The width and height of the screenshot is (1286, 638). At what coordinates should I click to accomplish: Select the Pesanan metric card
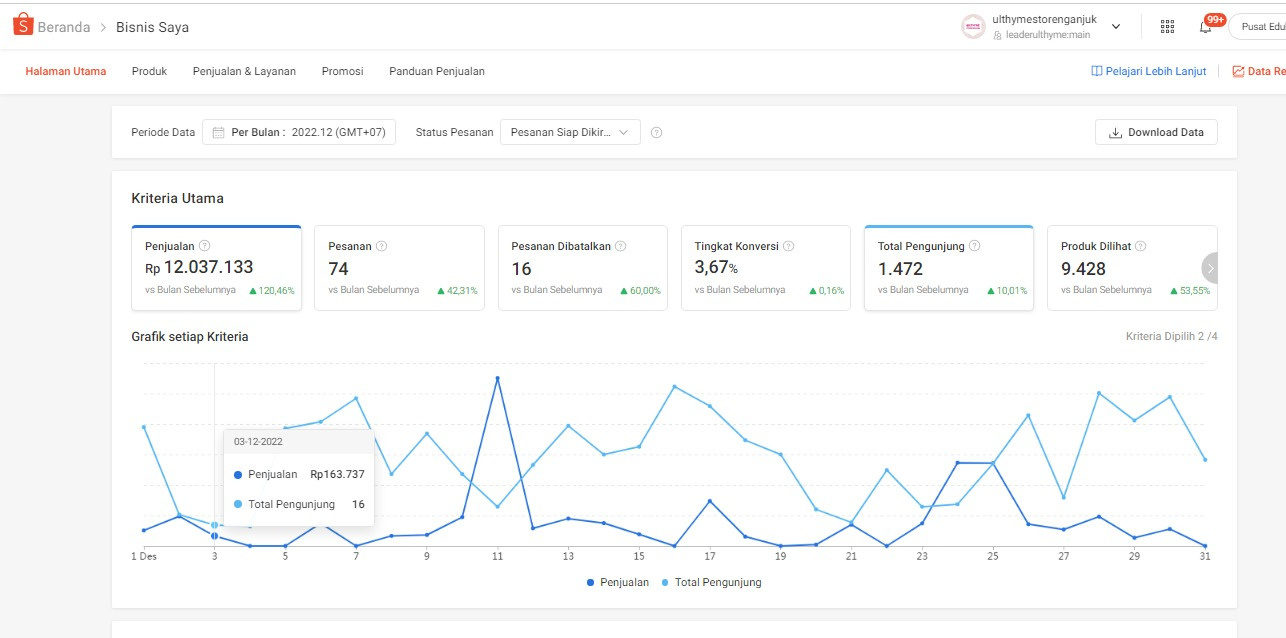pos(399,268)
